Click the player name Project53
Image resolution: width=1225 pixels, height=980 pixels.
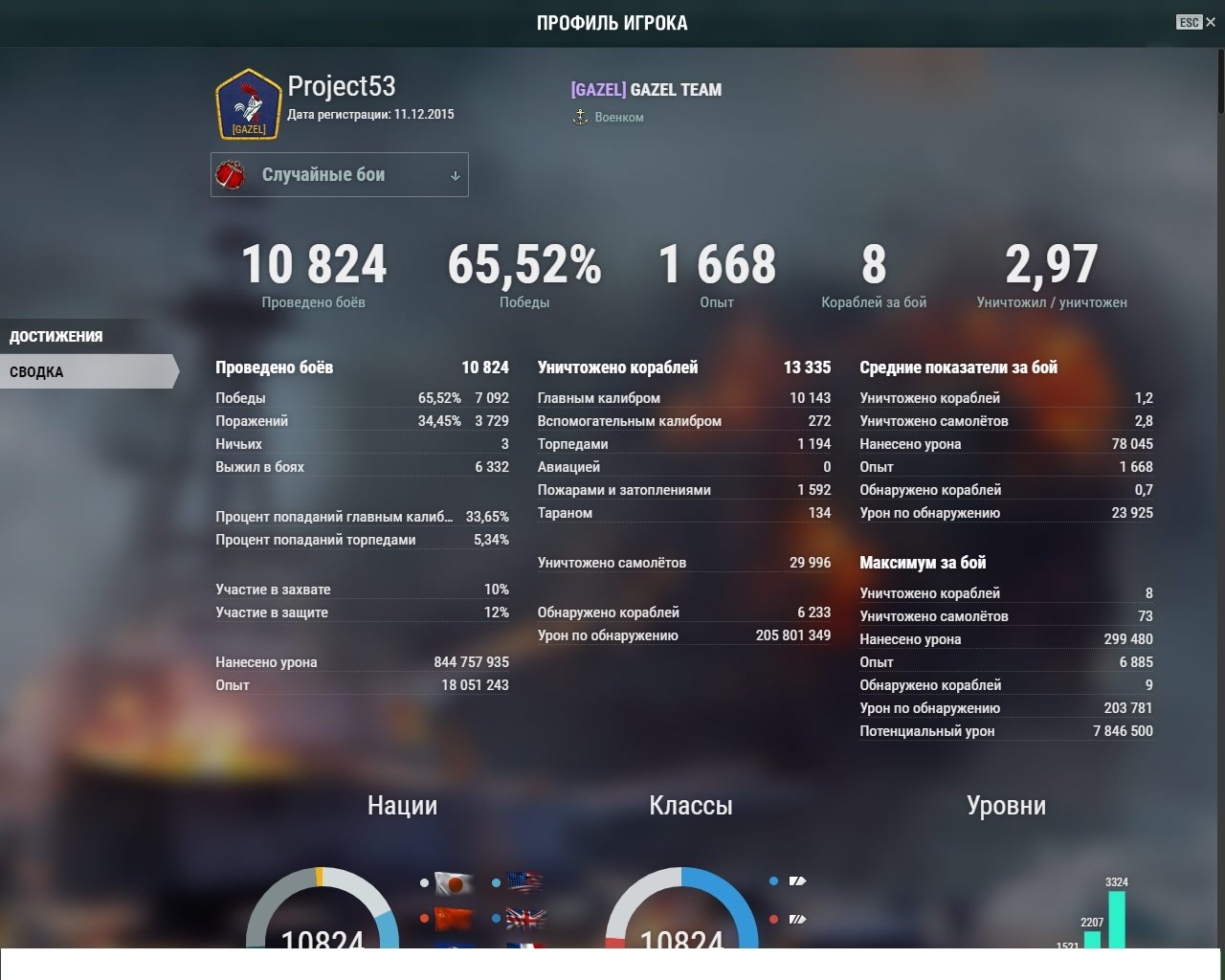pos(342,86)
